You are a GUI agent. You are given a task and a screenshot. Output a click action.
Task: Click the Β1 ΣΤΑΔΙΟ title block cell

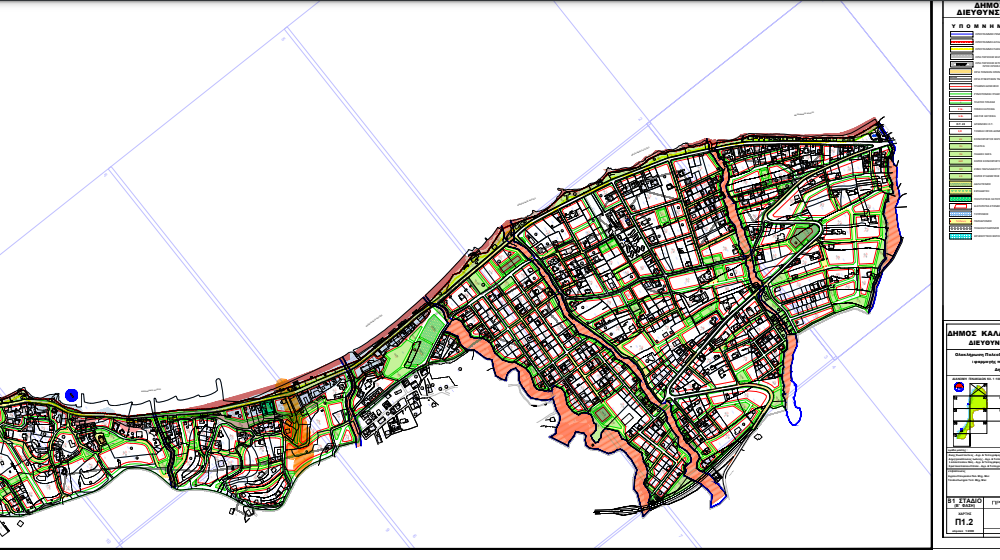[964, 503]
